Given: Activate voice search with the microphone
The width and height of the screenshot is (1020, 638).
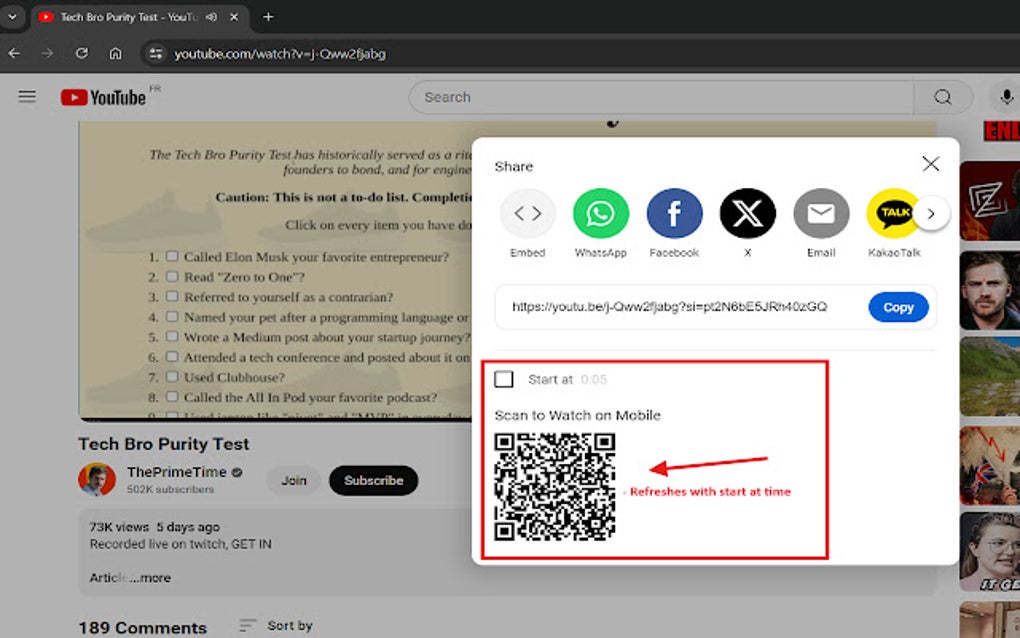Looking at the screenshot, I should pyautogui.click(x=1006, y=97).
